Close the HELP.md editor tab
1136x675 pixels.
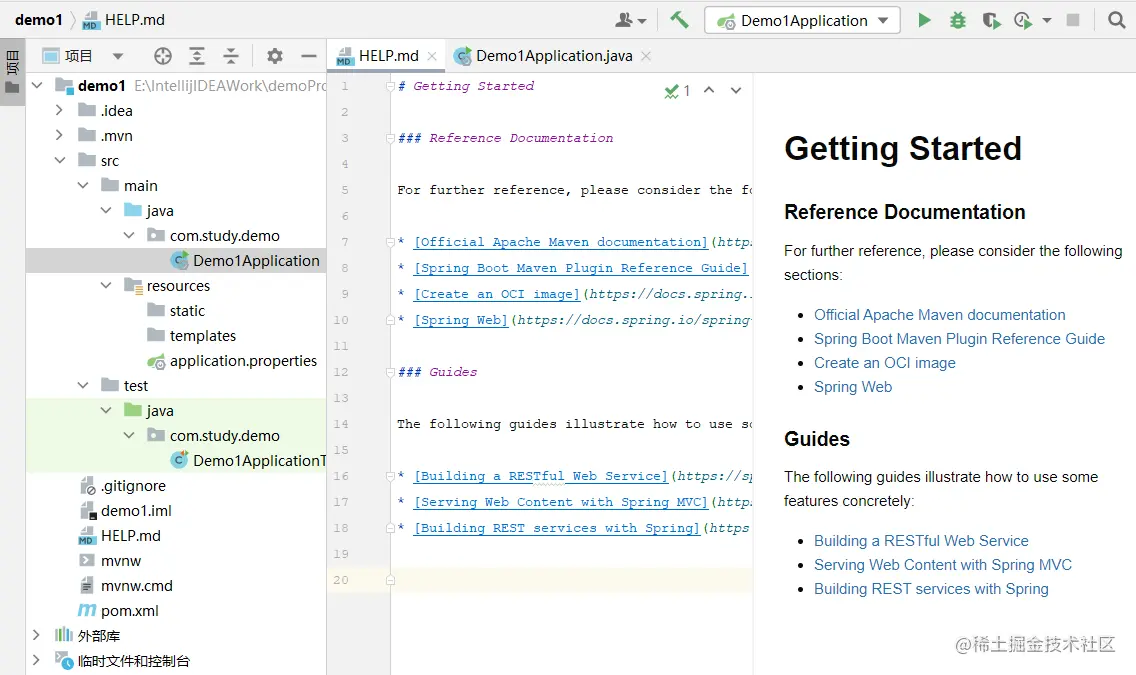pos(432,56)
